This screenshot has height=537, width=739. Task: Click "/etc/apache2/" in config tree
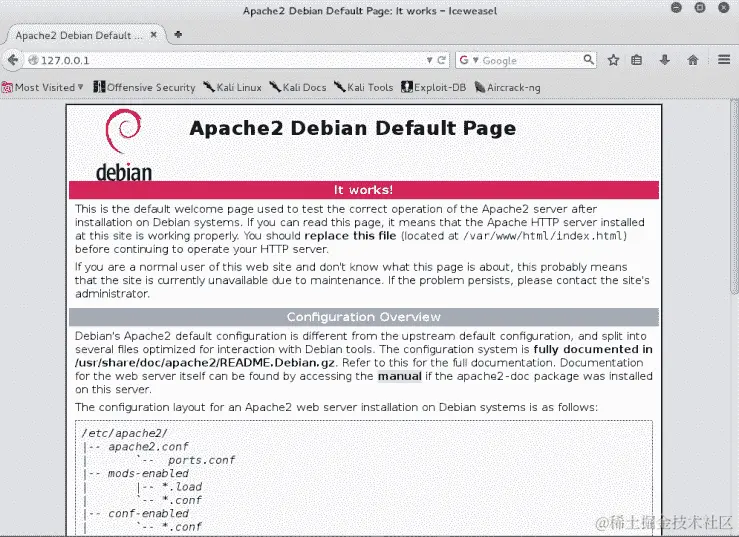coord(124,433)
